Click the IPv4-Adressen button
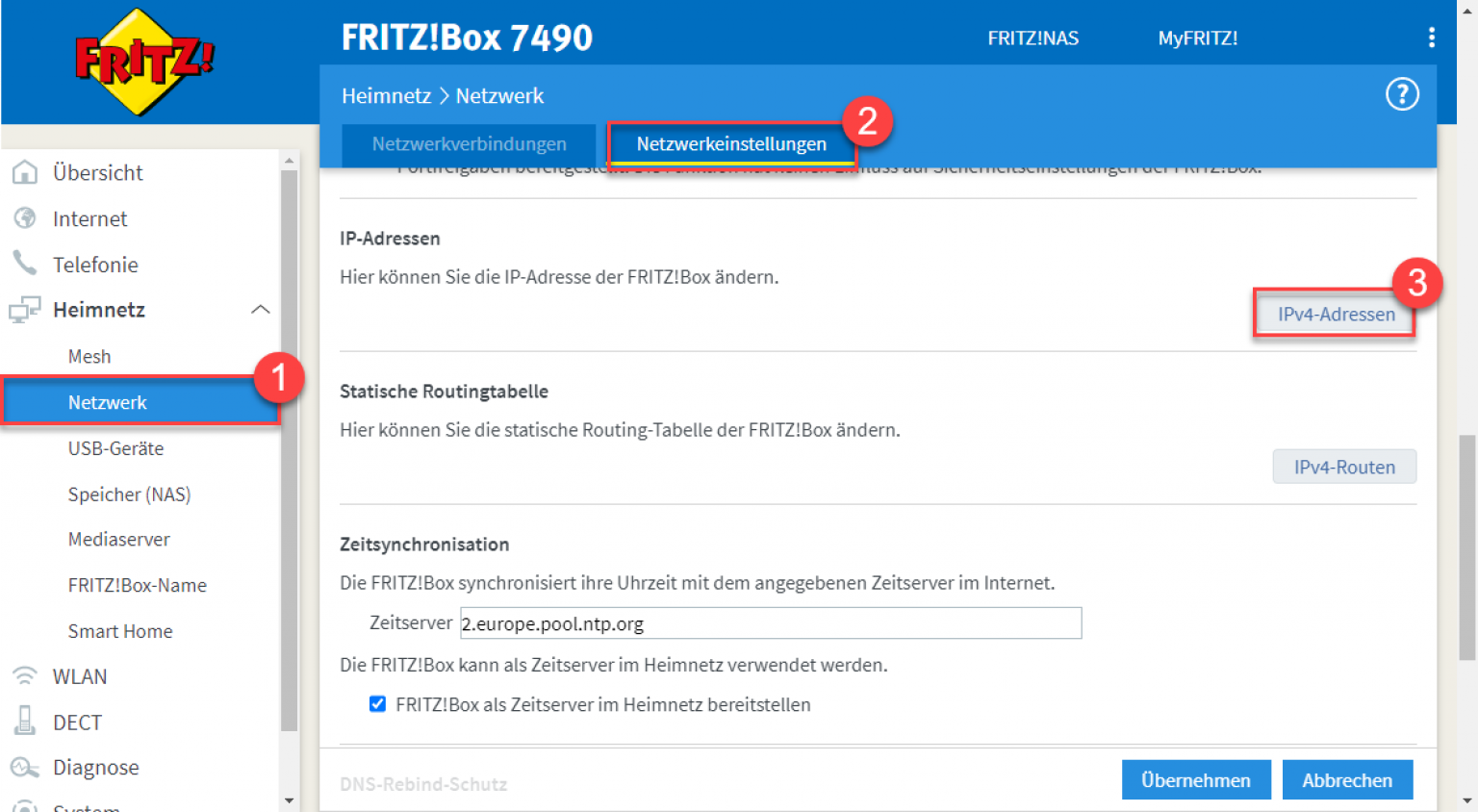Image resolution: width=1478 pixels, height=812 pixels. coord(1336,314)
